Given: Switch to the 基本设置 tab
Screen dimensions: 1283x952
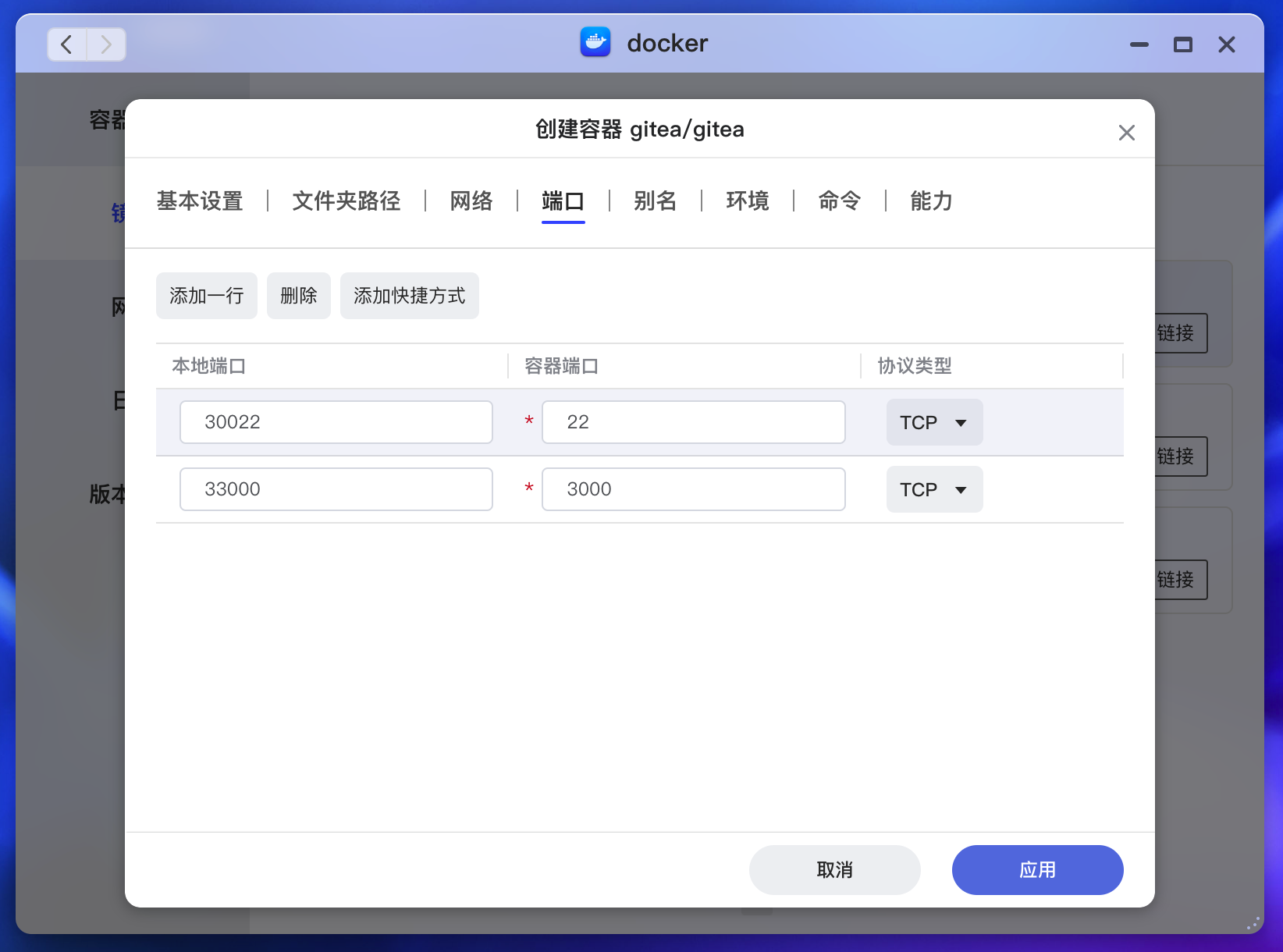Looking at the screenshot, I should (200, 201).
